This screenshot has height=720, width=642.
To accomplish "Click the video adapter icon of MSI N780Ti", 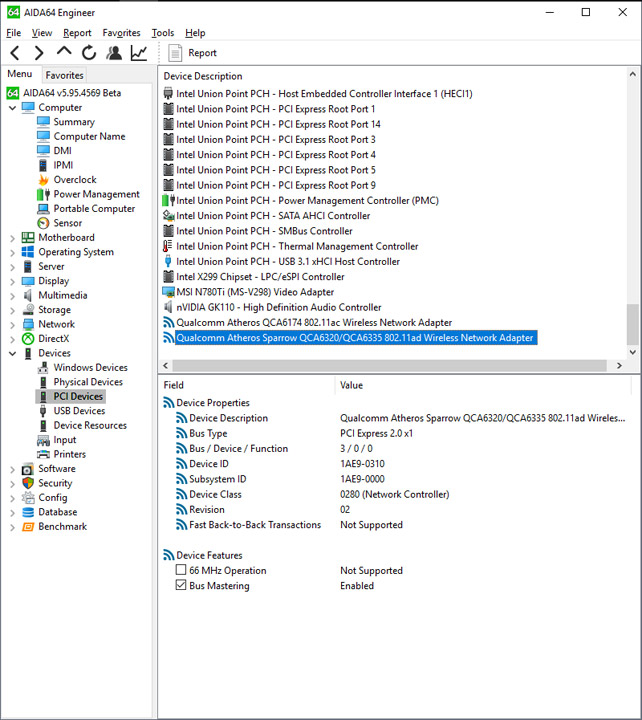I will (169, 292).
